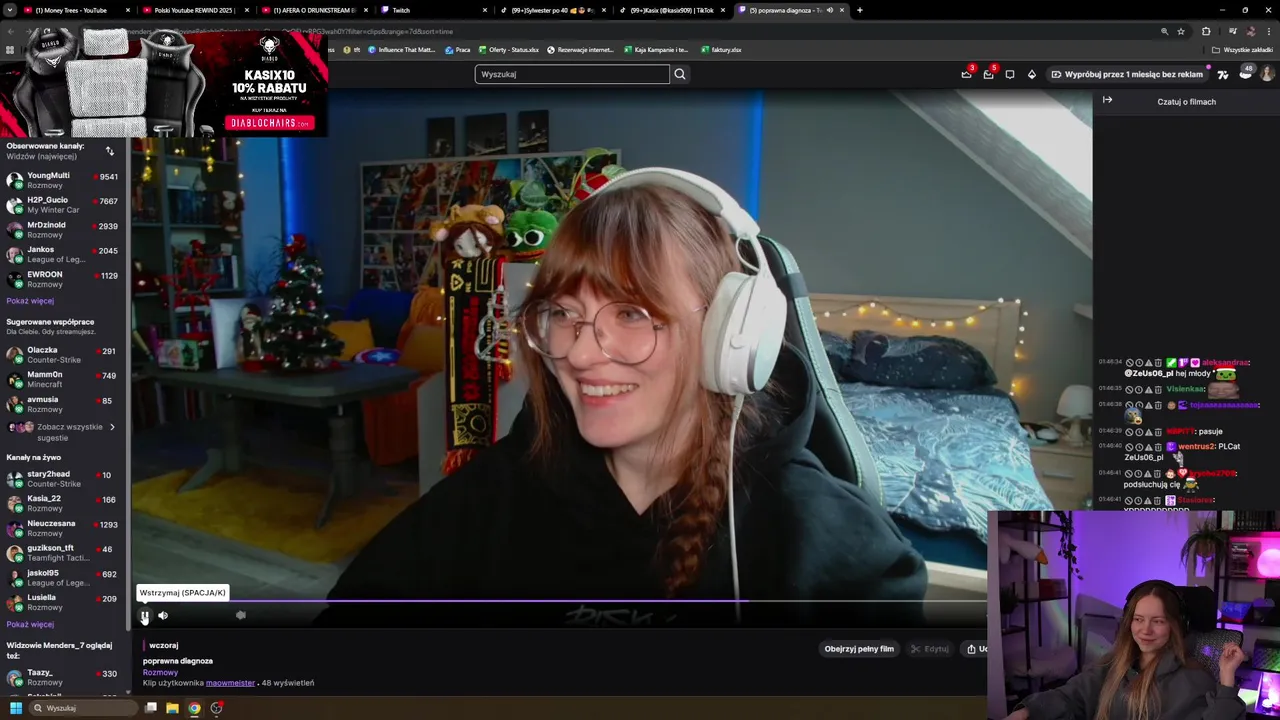The image size is (1280, 720).
Task: Click the Diablo Chairs KASIX10 banner
Action: coord(164,82)
